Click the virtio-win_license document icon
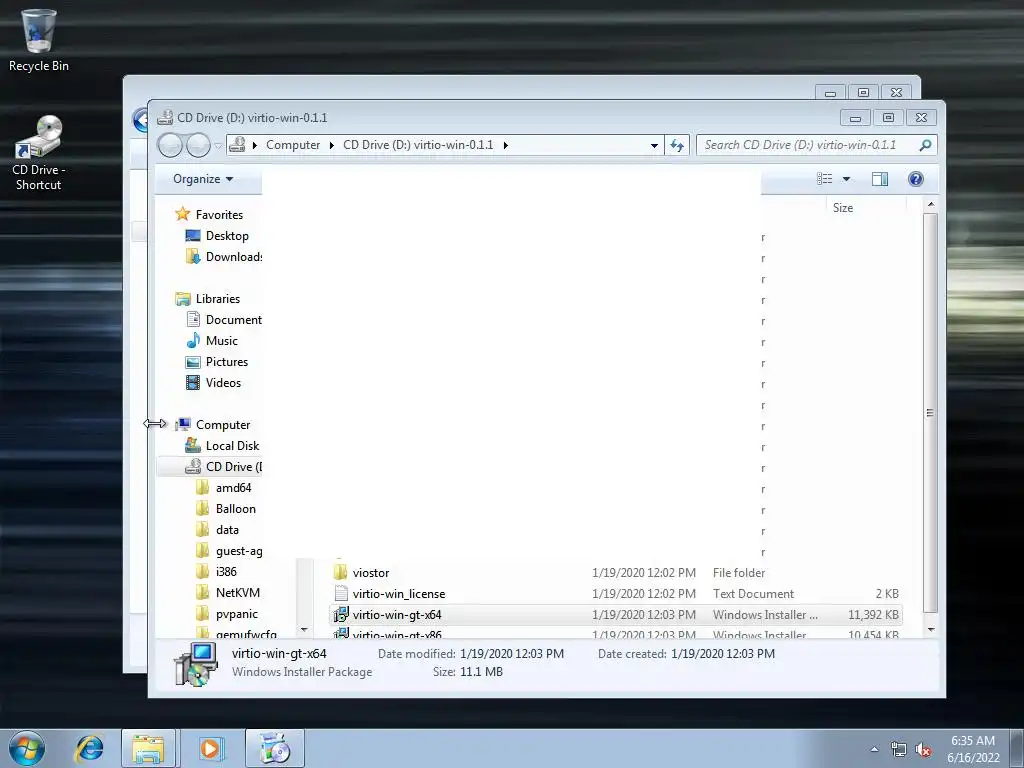 (340, 594)
